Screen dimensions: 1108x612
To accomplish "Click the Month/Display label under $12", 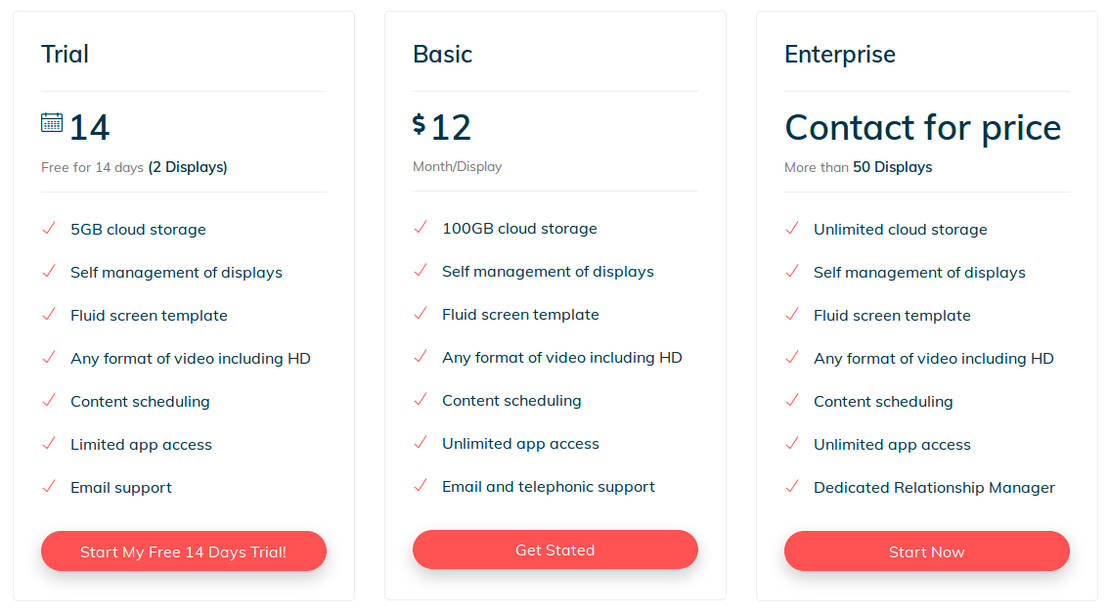I will pos(457,166).
